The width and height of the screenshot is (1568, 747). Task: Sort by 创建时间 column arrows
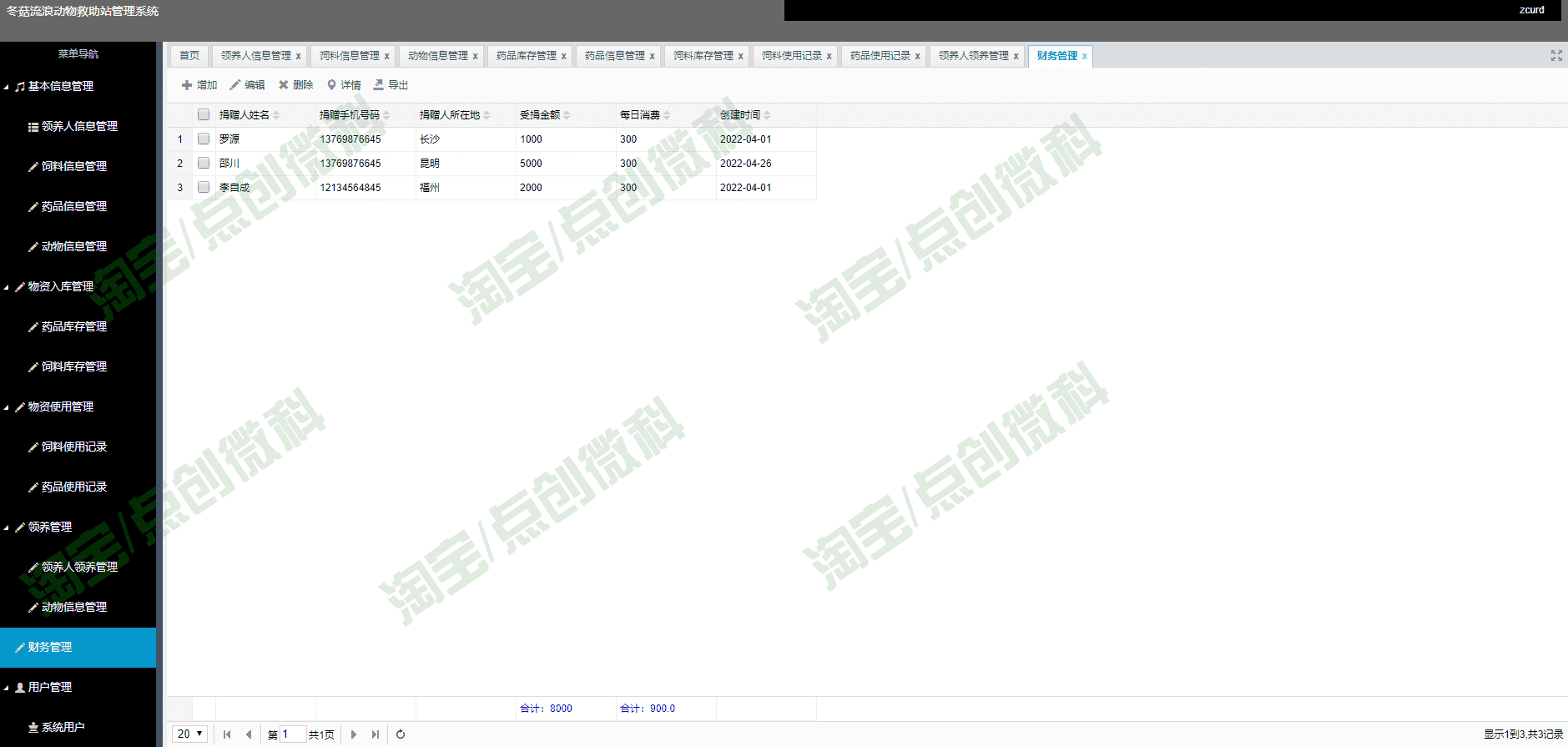pos(767,115)
